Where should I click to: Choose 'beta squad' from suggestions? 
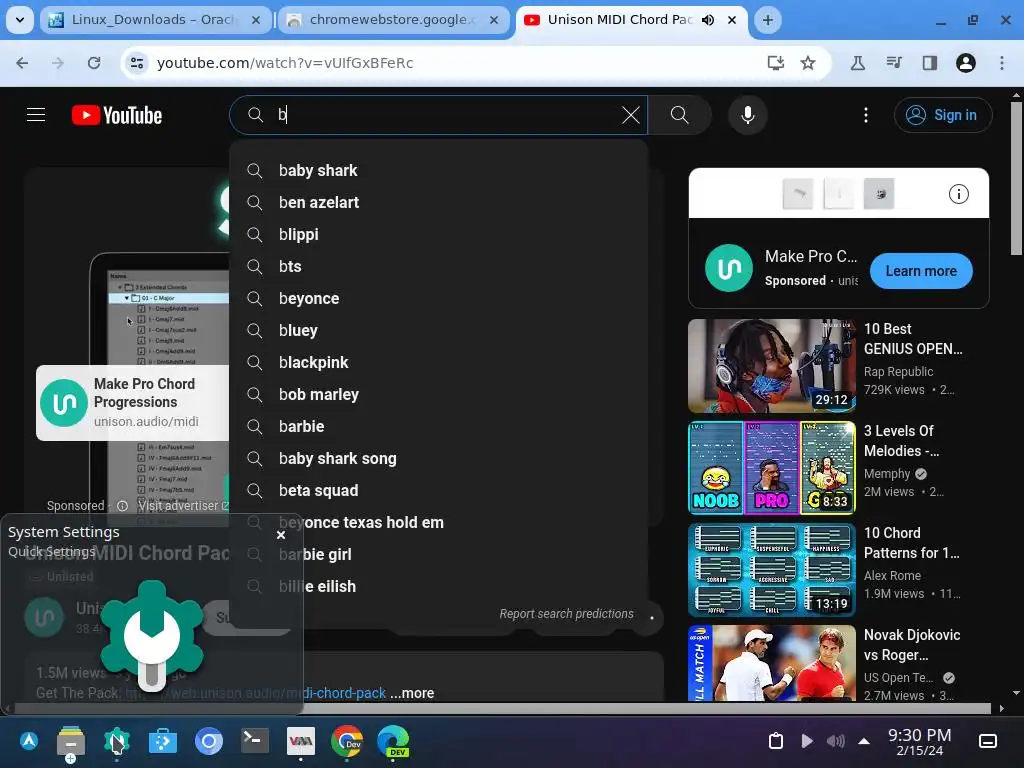coord(438,490)
